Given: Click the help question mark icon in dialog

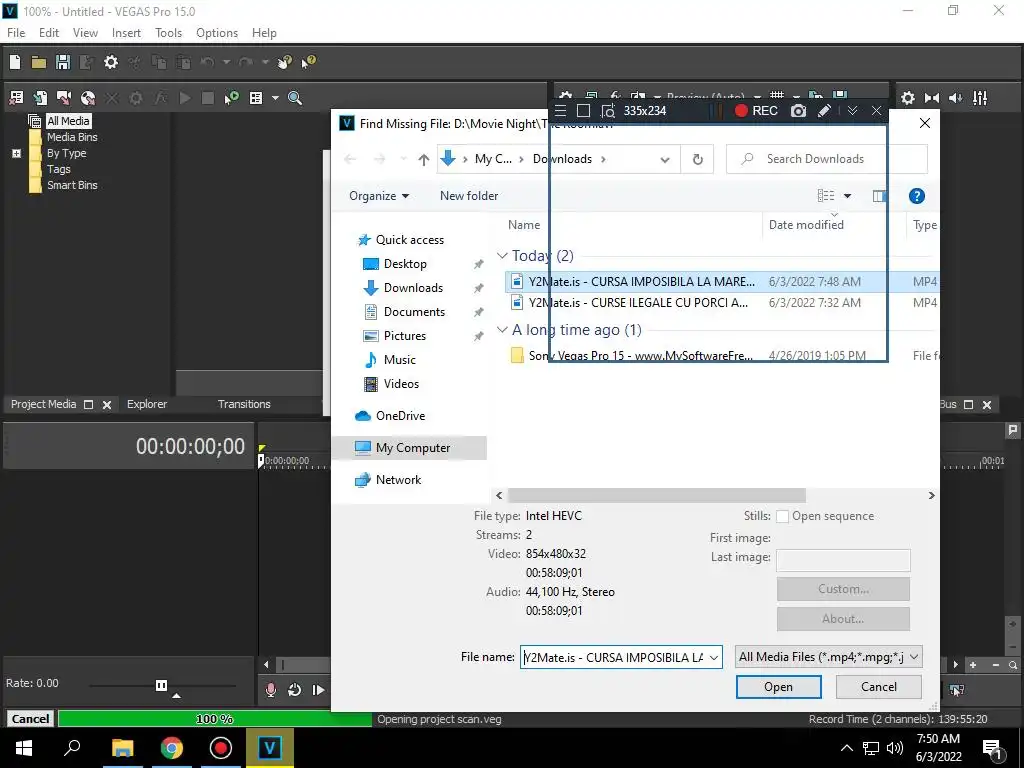Looking at the screenshot, I should [916, 196].
